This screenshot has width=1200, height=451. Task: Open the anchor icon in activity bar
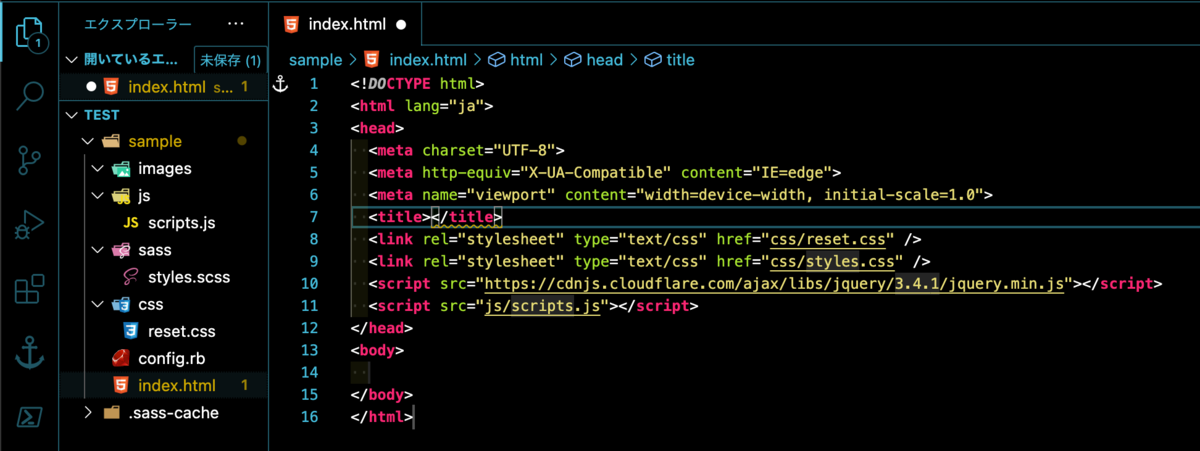pos(30,352)
